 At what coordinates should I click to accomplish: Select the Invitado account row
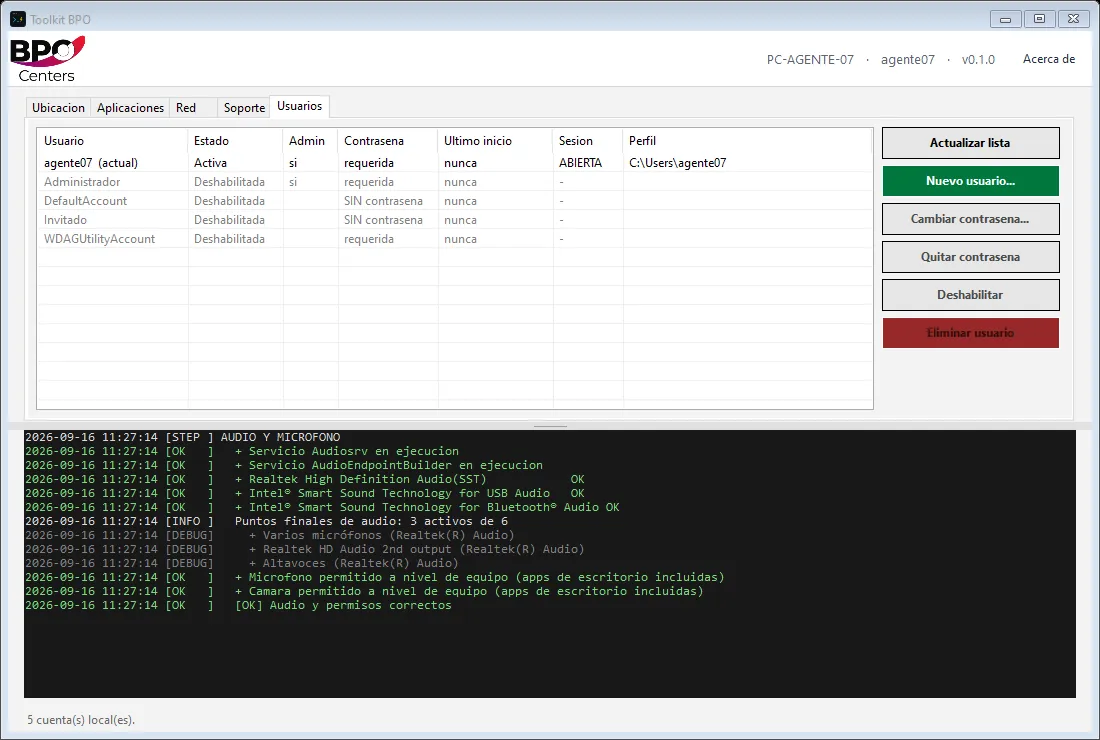(x=455, y=220)
